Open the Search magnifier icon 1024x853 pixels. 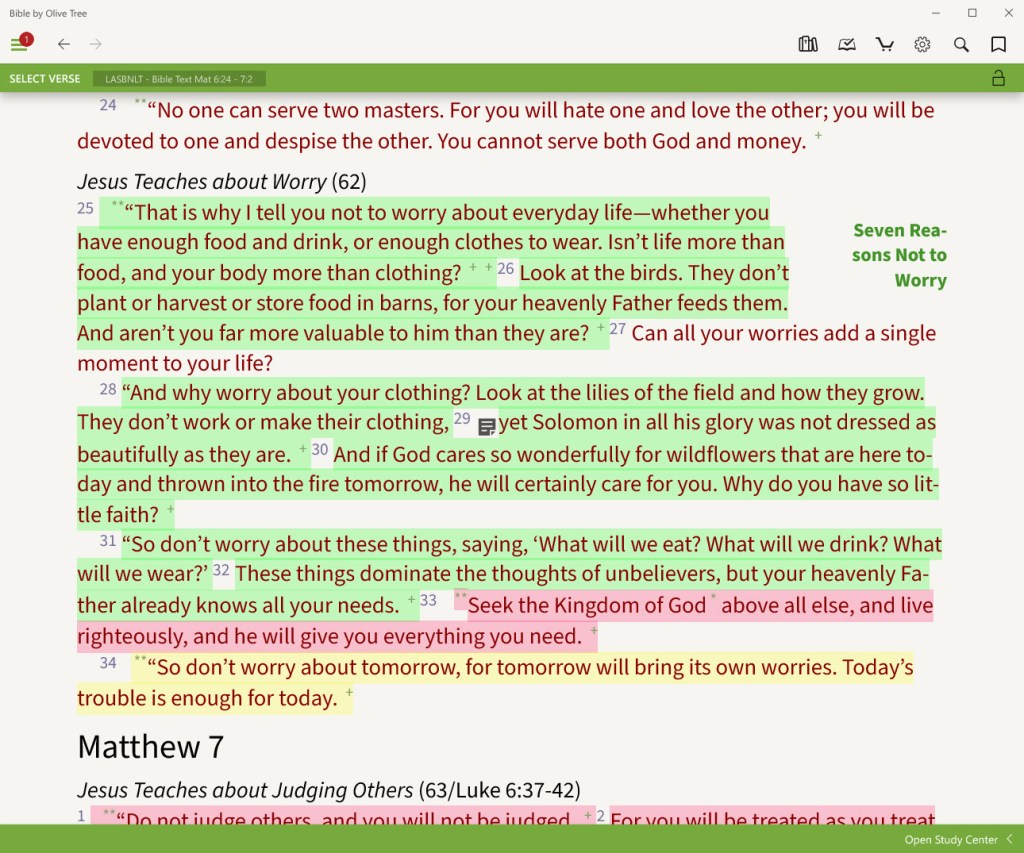(960, 44)
